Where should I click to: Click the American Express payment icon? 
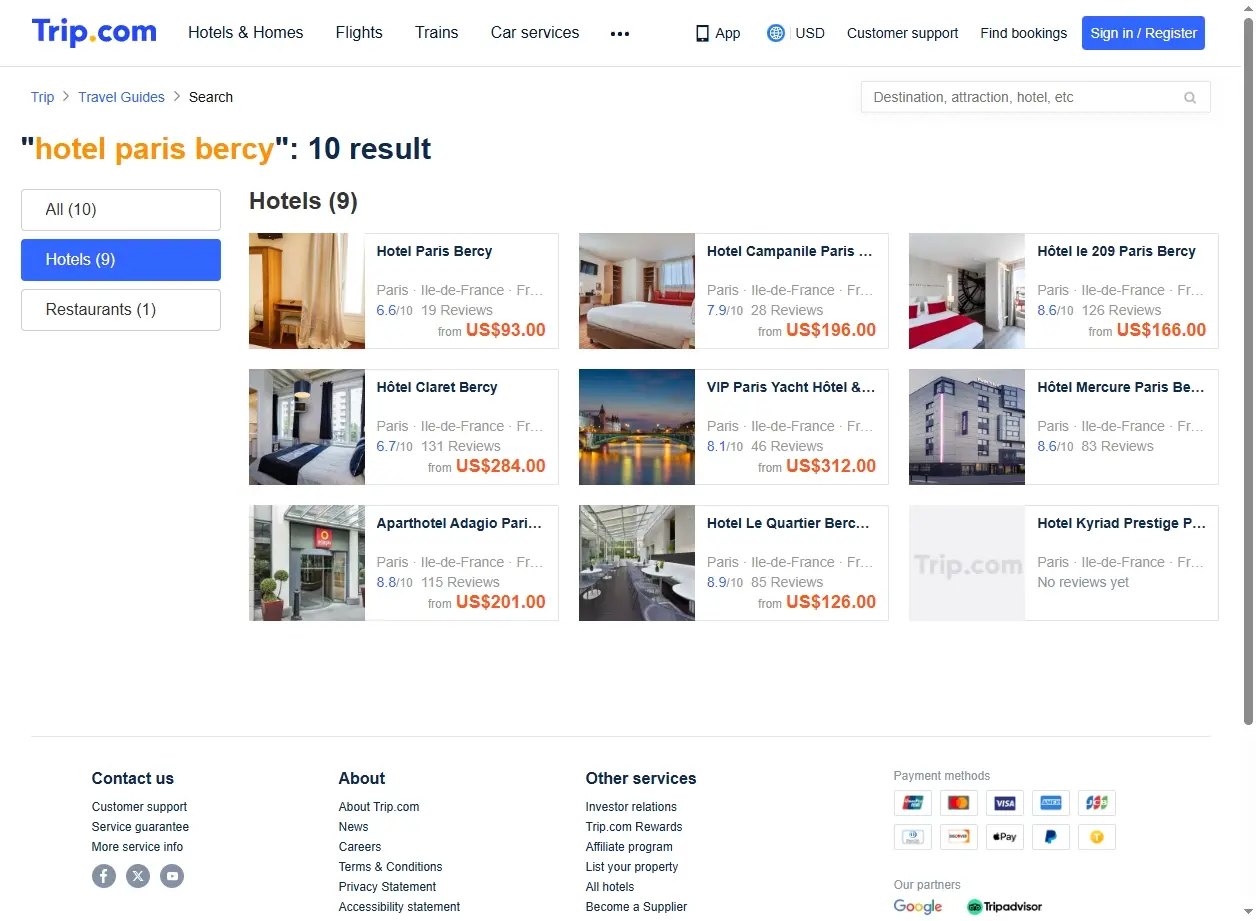click(x=1051, y=803)
